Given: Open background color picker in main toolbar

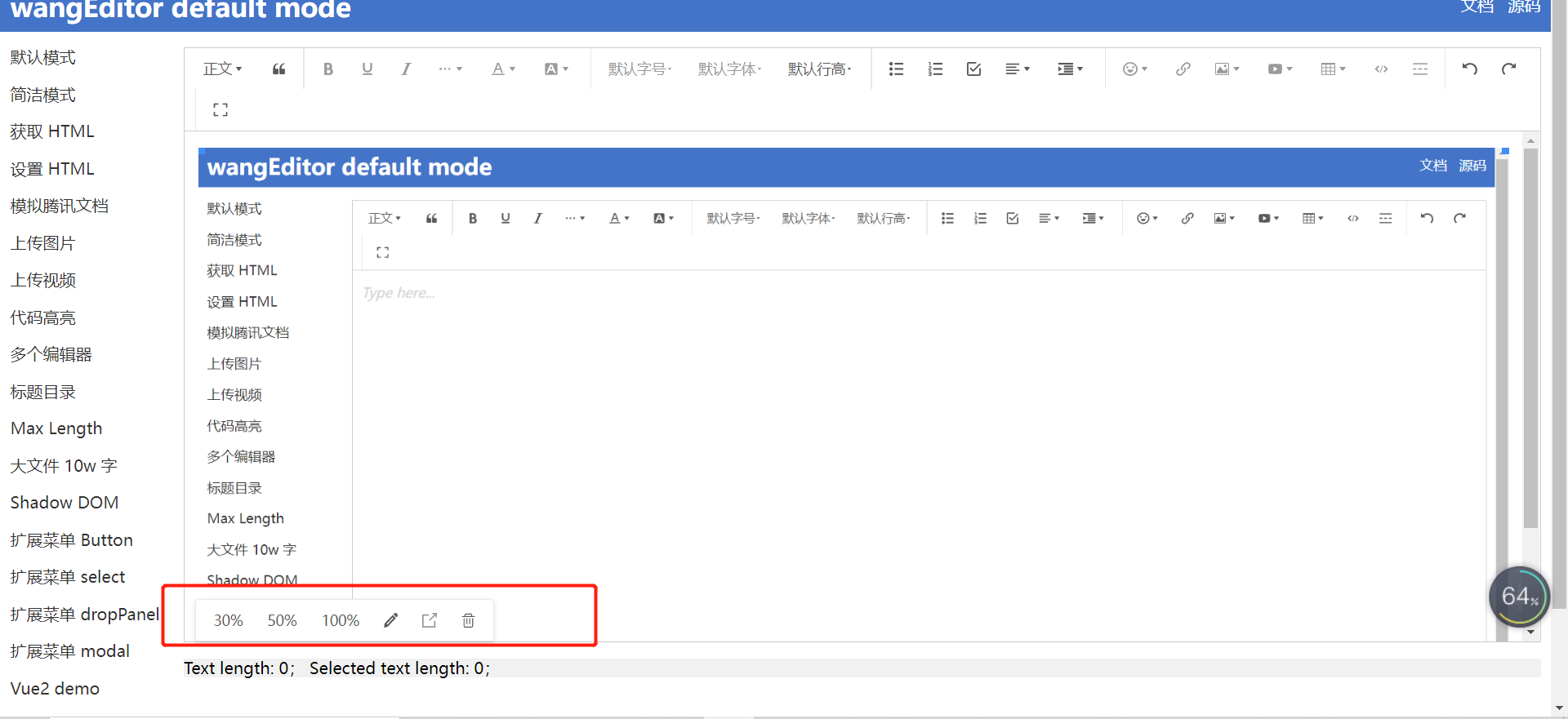Looking at the screenshot, I should [556, 69].
